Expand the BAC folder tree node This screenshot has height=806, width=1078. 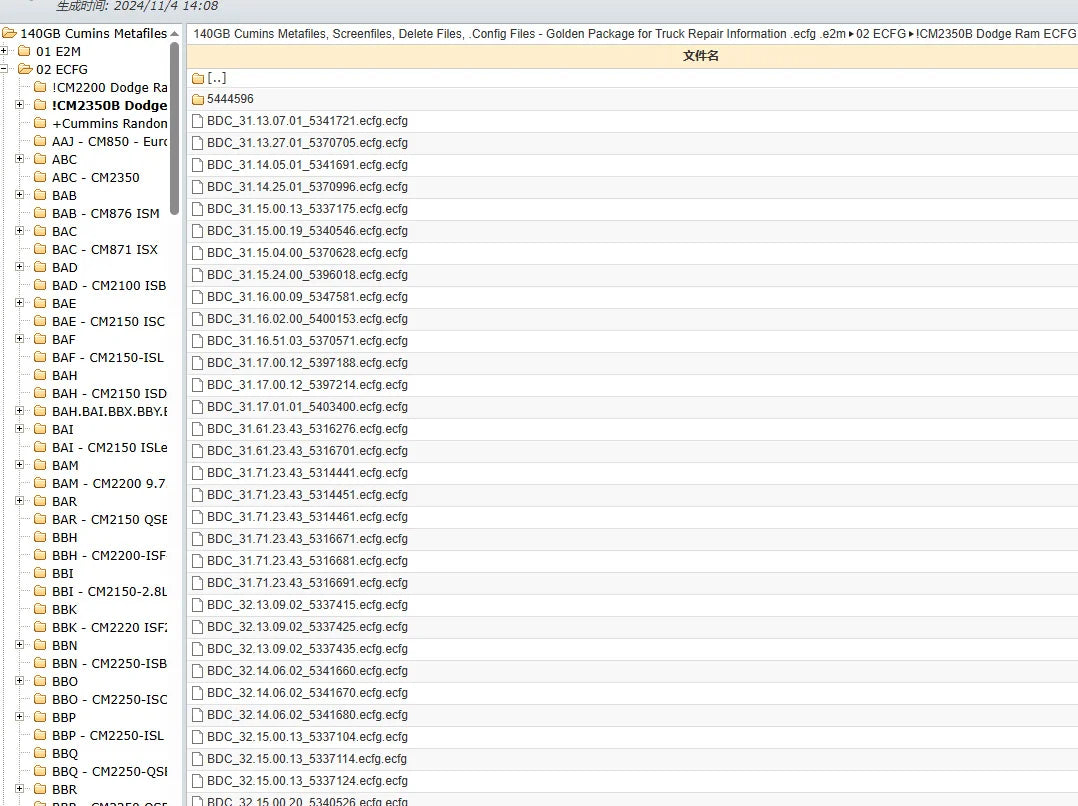pyautogui.click(x=20, y=231)
